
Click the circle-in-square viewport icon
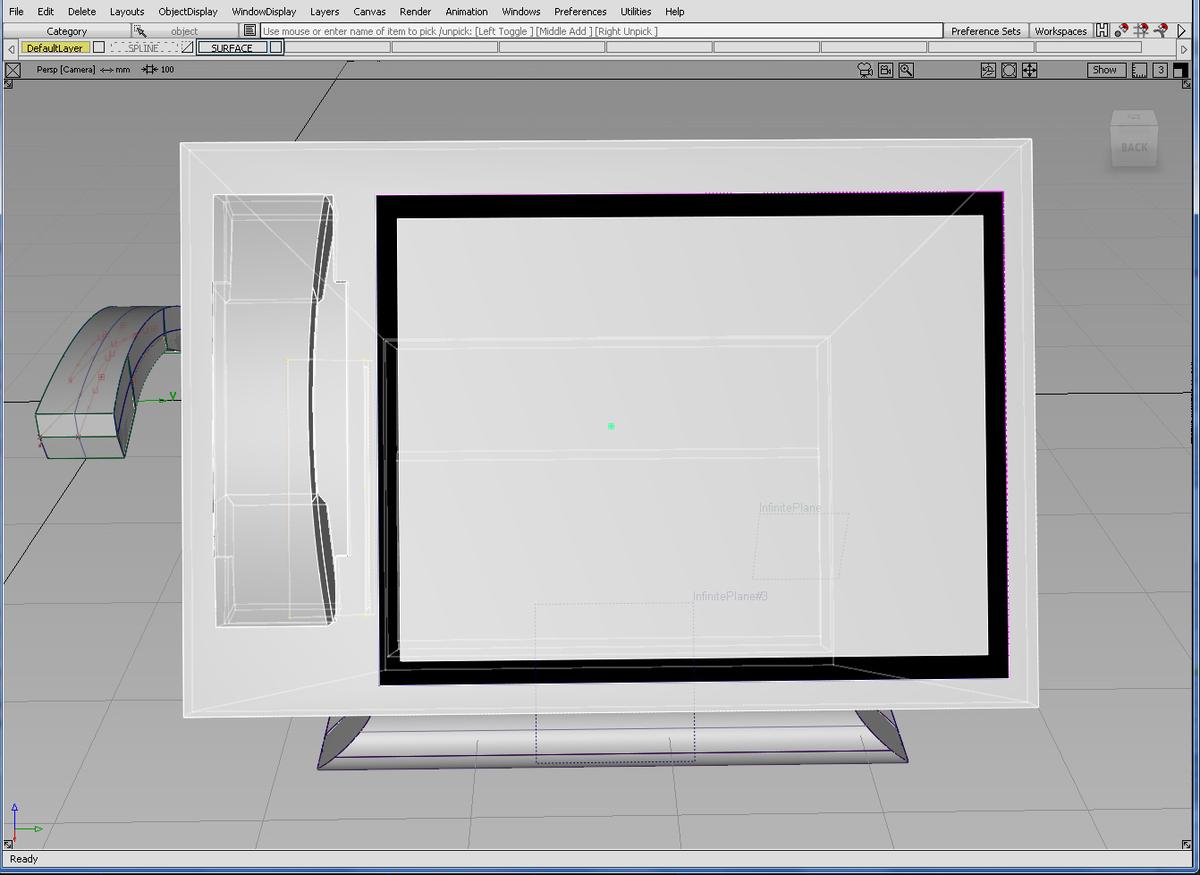(x=1009, y=70)
